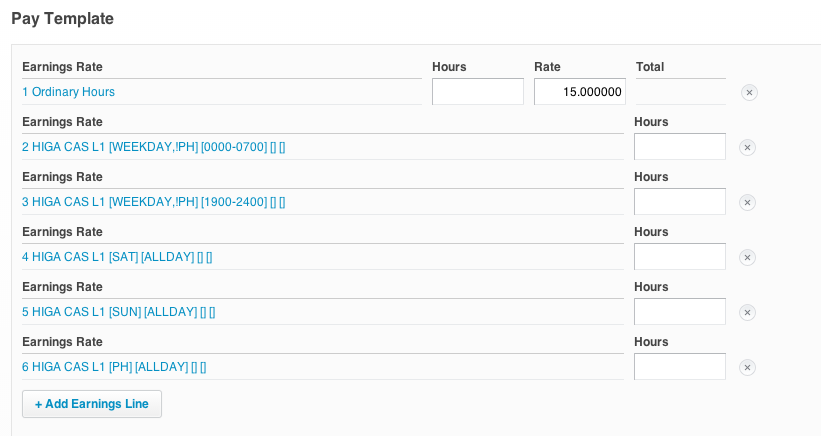821x436 pixels.
Task: Open the 1 Ordinary Hours link
Action: point(68,92)
